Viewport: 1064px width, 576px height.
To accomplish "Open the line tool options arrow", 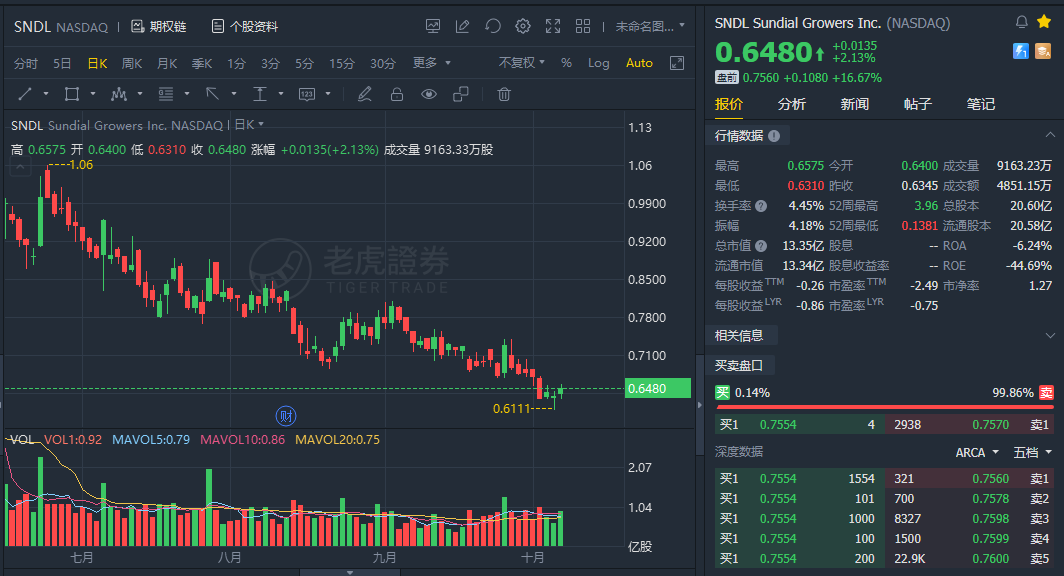I will tap(46, 94).
